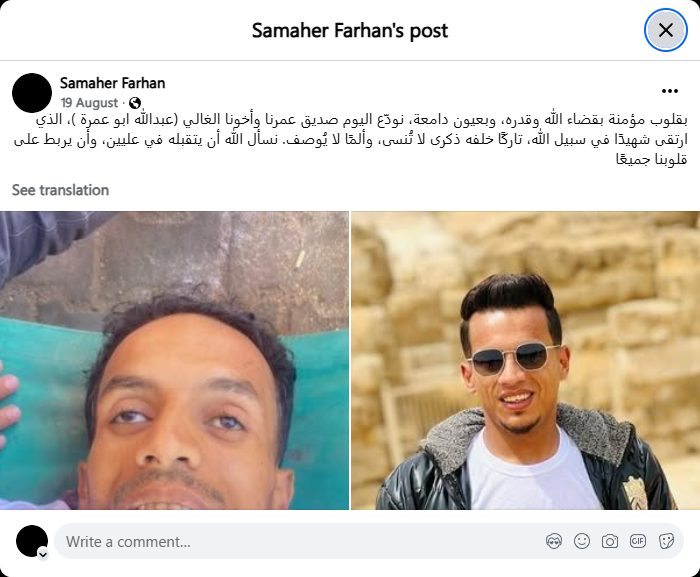Open Samaher Farhan's profile name link
700x577 pixels.
[x=112, y=83]
